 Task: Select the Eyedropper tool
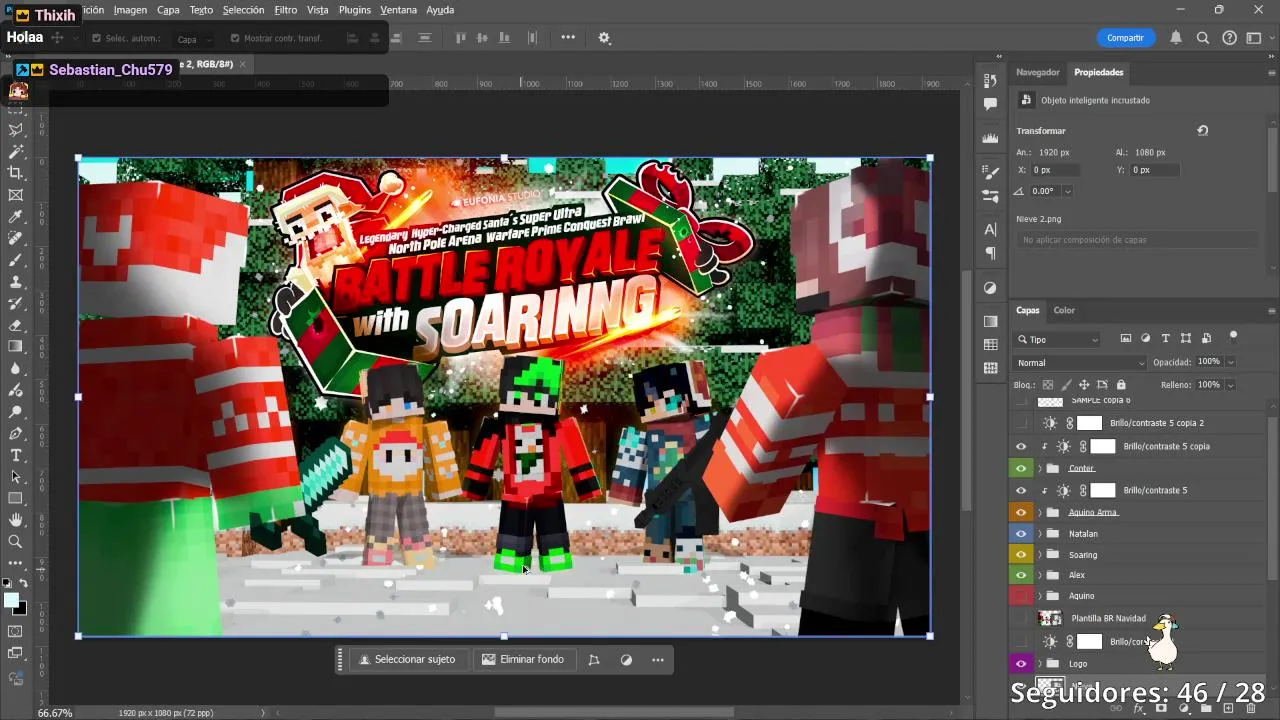pyautogui.click(x=16, y=217)
